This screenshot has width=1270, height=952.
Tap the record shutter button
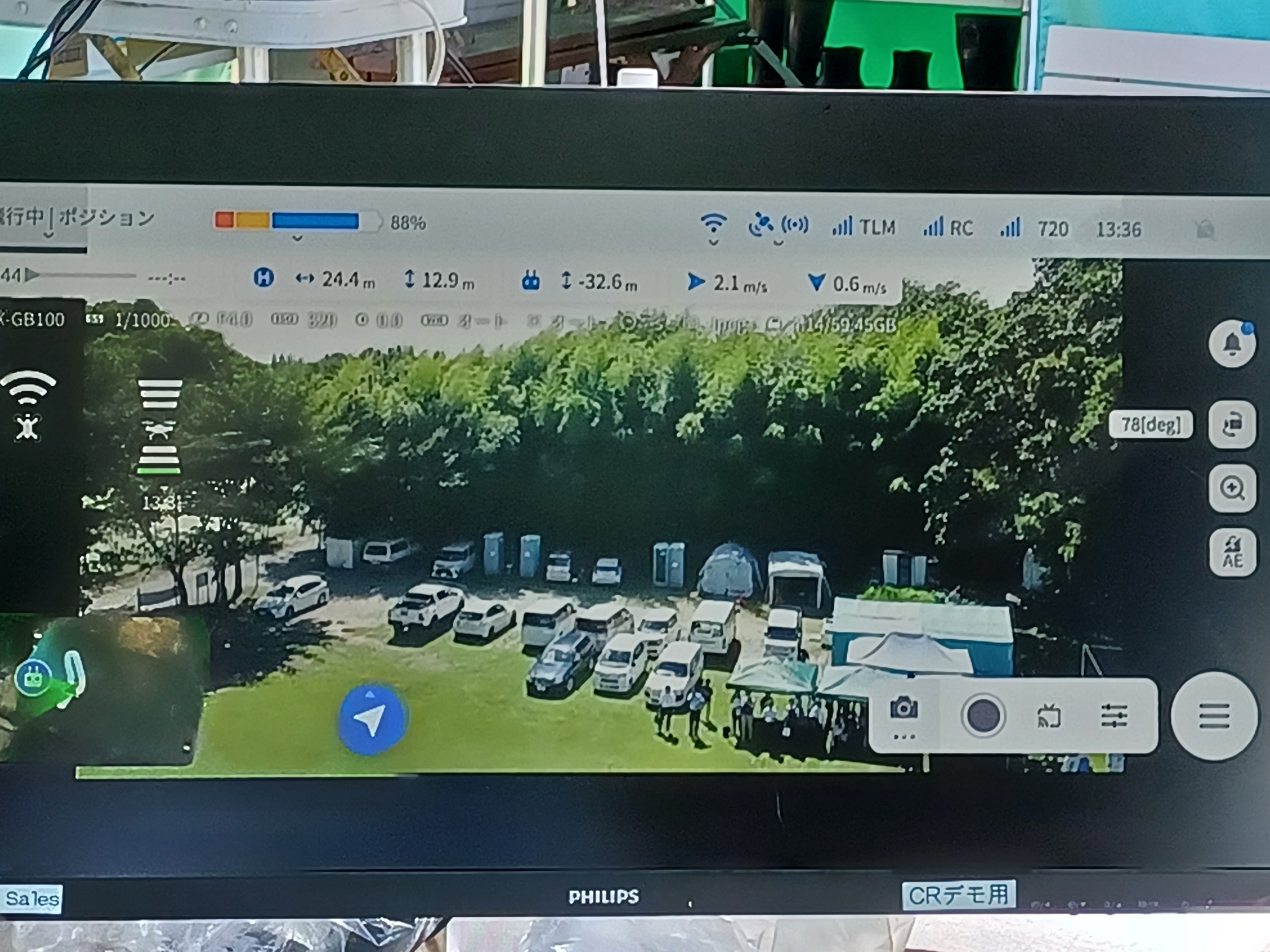(x=983, y=716)
